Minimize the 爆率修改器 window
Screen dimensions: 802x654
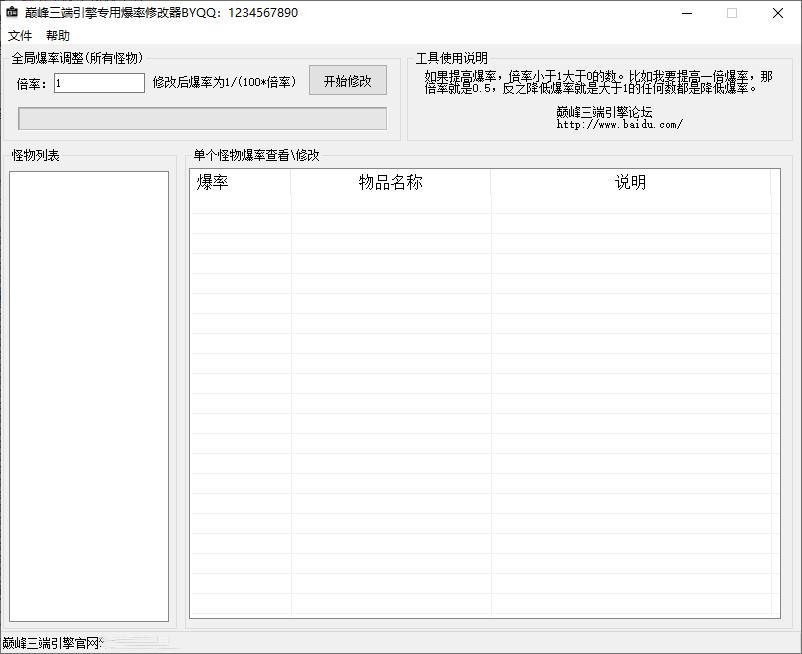pyautogui.click(x=686, y=13)
